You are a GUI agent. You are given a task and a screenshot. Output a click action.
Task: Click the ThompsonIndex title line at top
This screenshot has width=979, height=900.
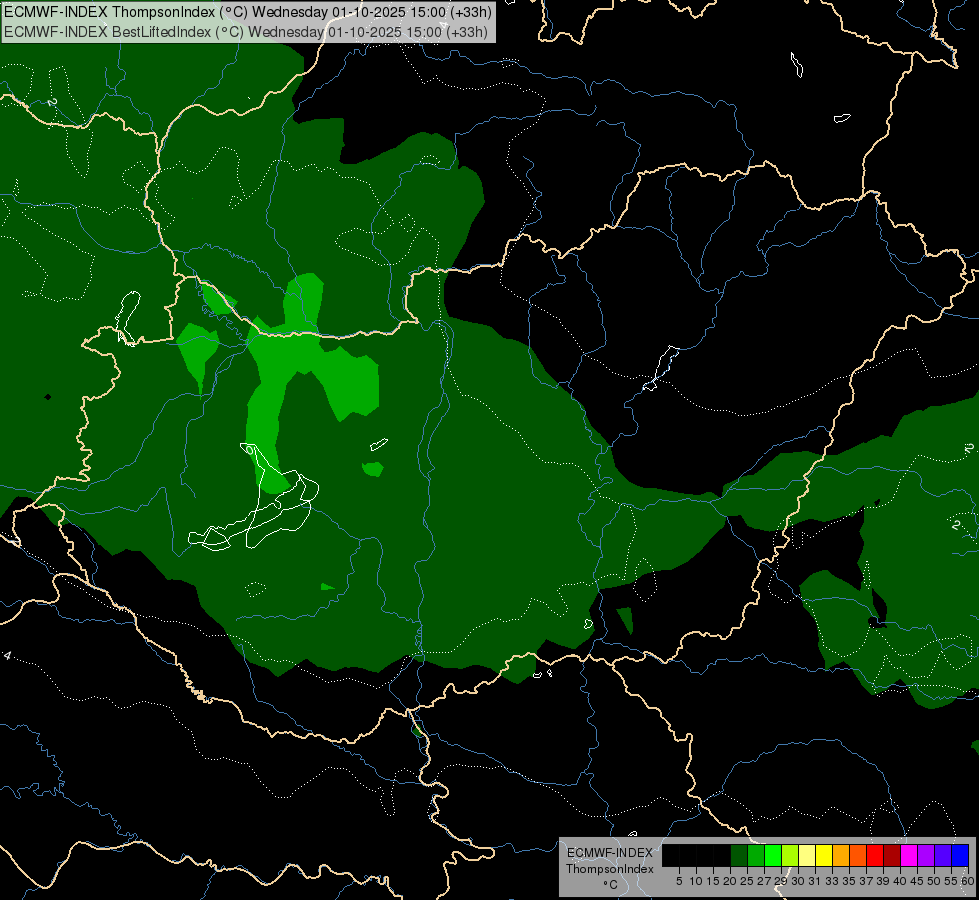point(248,12)
